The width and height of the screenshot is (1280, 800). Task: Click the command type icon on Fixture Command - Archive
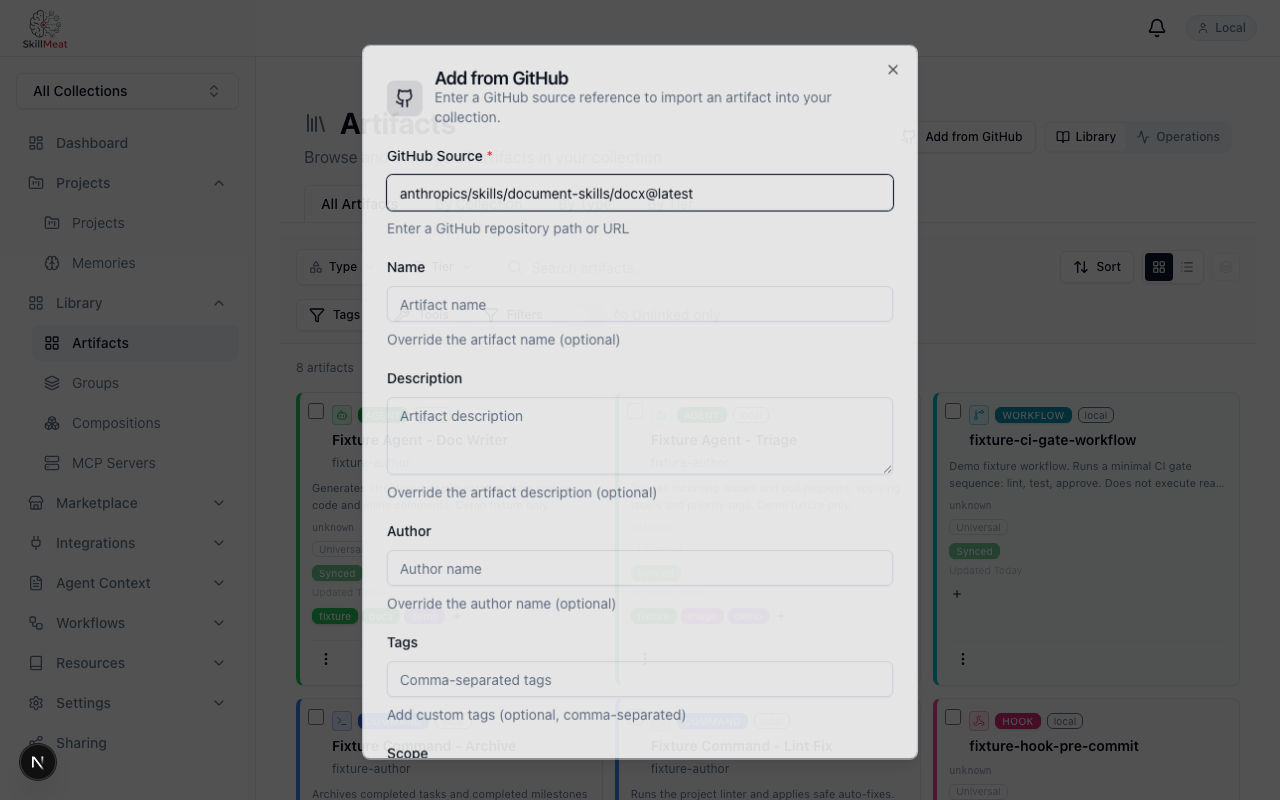(342, 721)
